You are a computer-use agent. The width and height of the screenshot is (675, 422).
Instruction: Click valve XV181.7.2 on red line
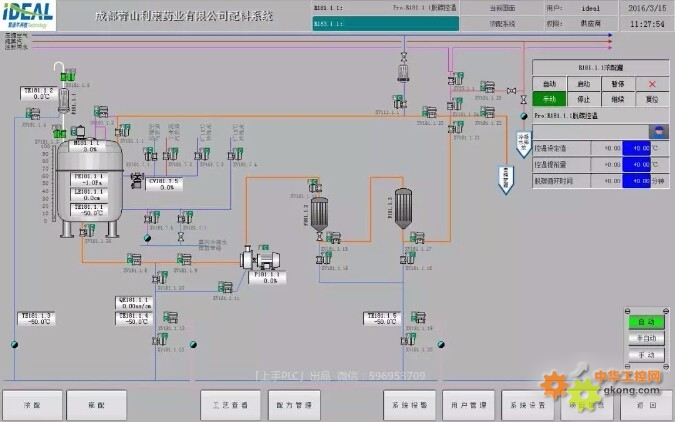[171, 154]
